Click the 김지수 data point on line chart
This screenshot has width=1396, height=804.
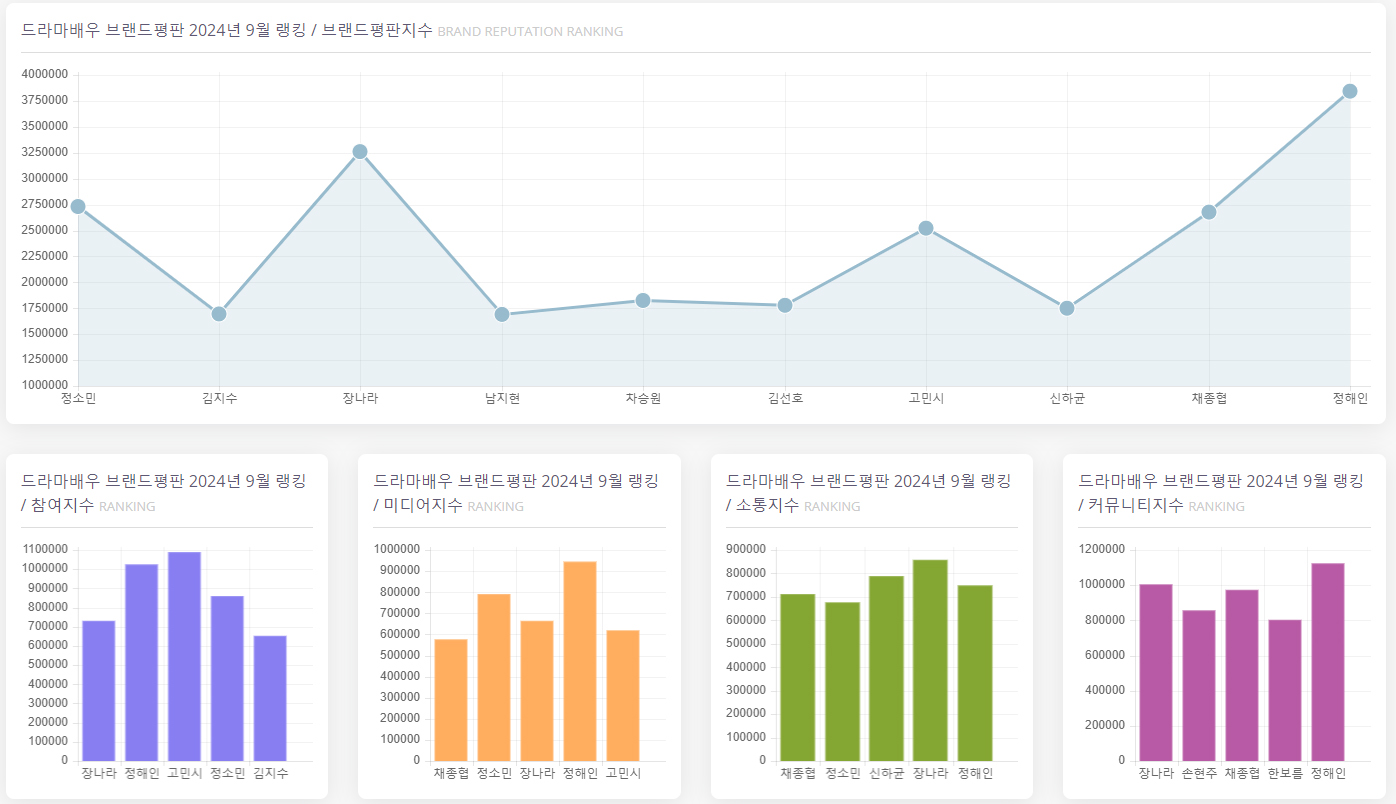[x=219, y=314]
